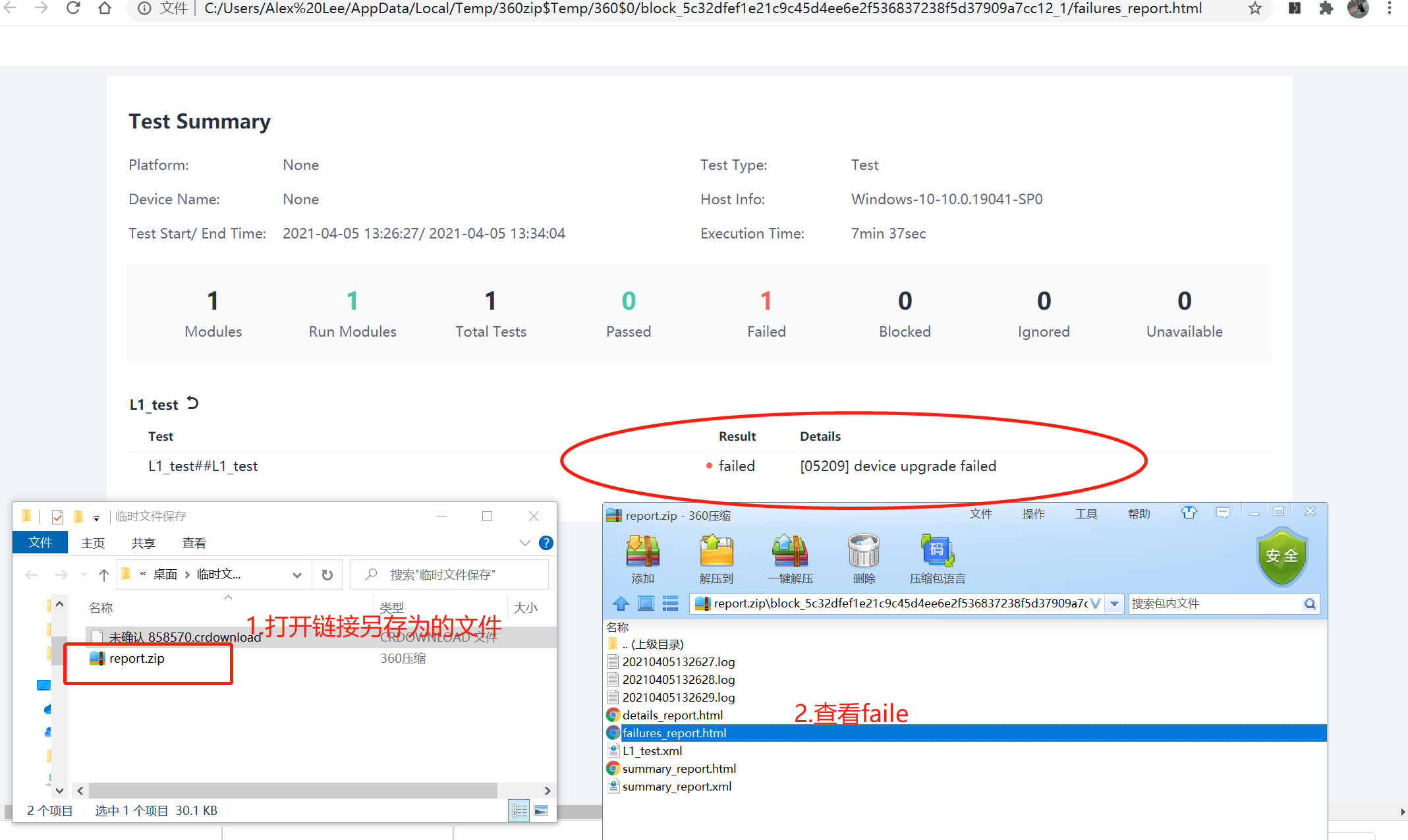The height and width of the screenshot is (840, 1408).
Task: Switch Explorer to details view layout
Action: click(x=519, y=811)
